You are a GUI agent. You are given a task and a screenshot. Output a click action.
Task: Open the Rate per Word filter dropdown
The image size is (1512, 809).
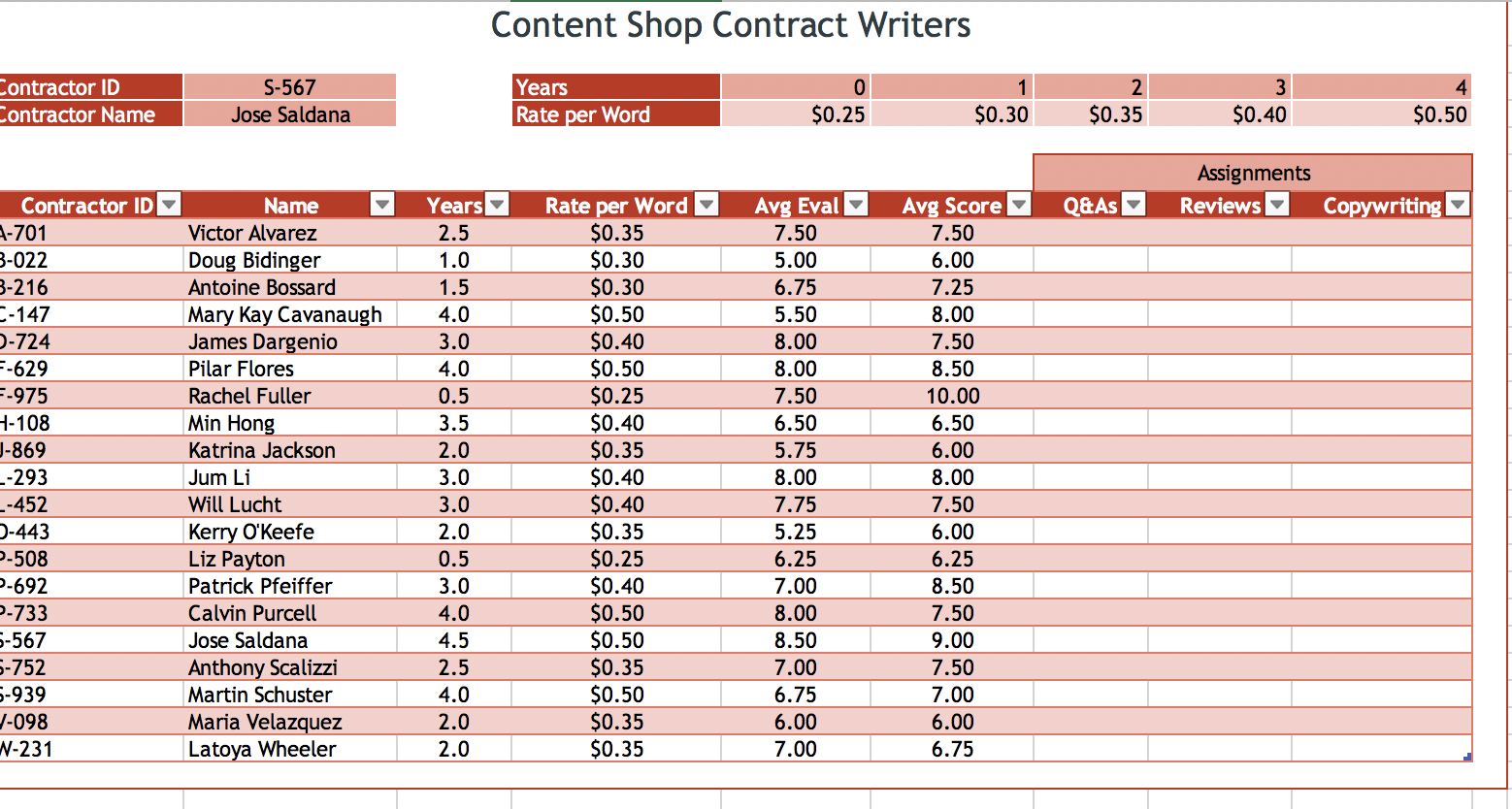707,205
